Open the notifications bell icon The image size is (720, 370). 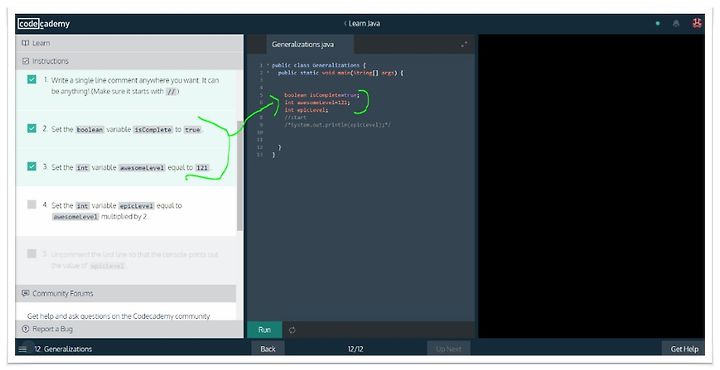tap(676, 23)
